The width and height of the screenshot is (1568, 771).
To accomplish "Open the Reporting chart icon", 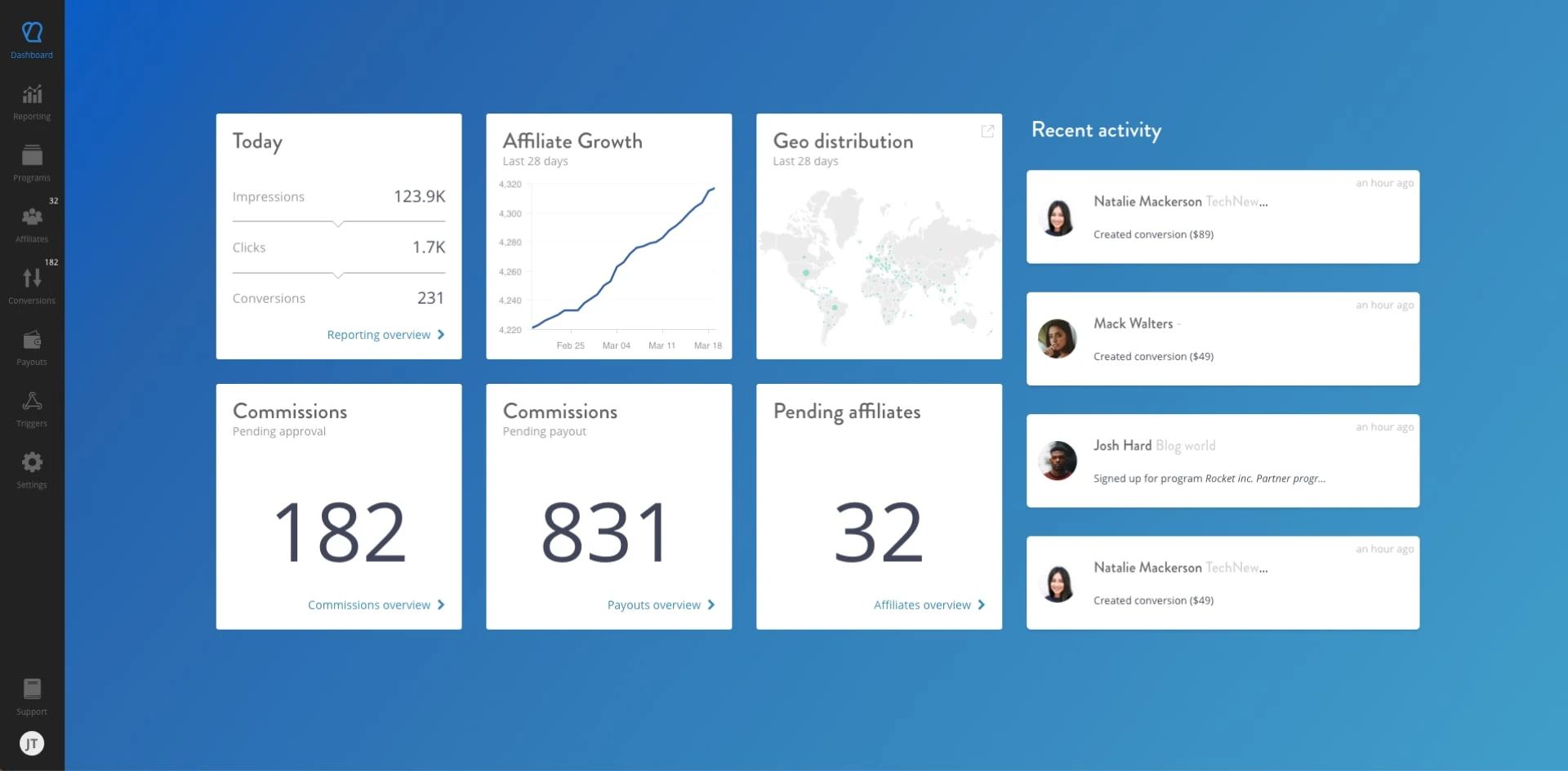I will point(32,96).
